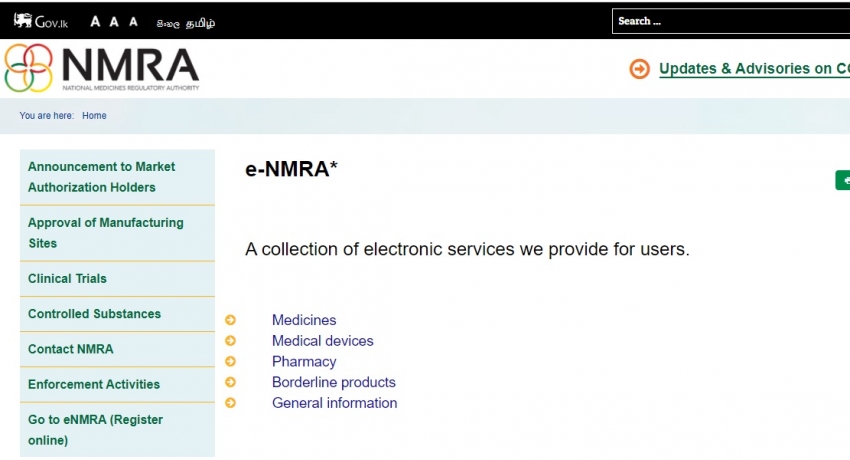Screen dimensions: 850x460
Task: Click the green button at the right edge
Action: tap(842, 180)
